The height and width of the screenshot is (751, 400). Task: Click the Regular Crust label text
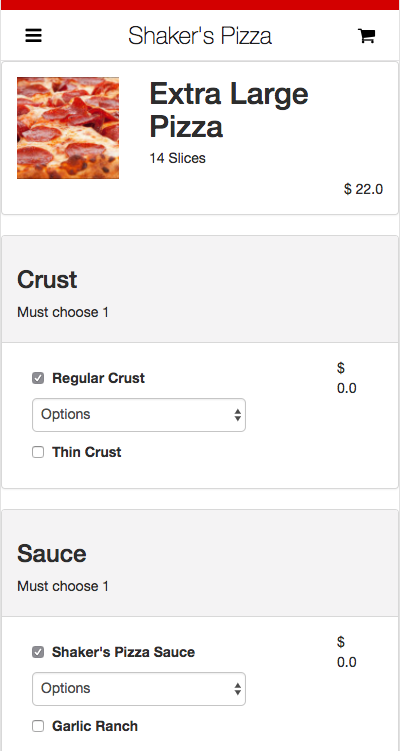[98, 378]
